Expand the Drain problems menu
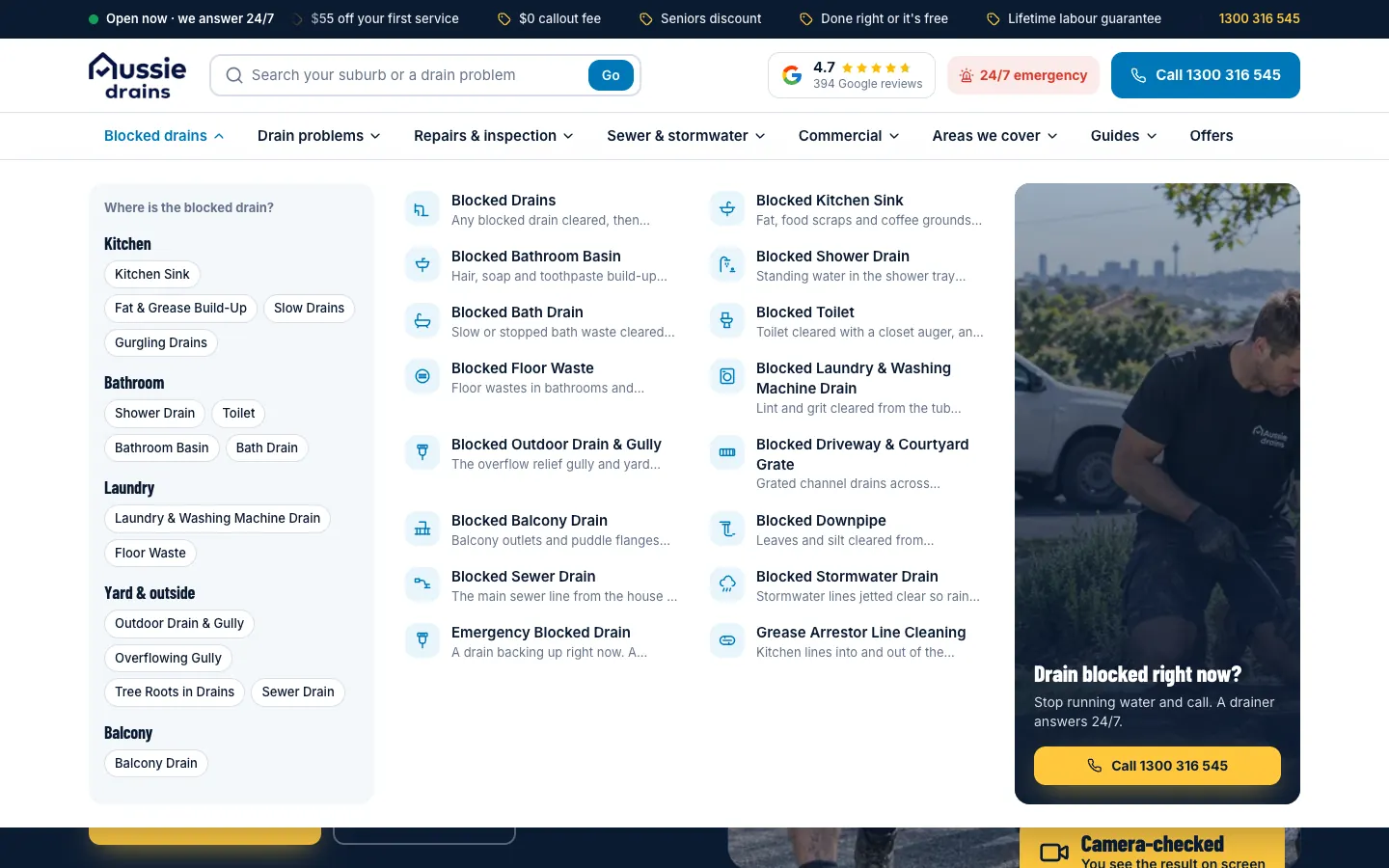The width and height of the screenshot is (1389, 868). pos(318,136)
